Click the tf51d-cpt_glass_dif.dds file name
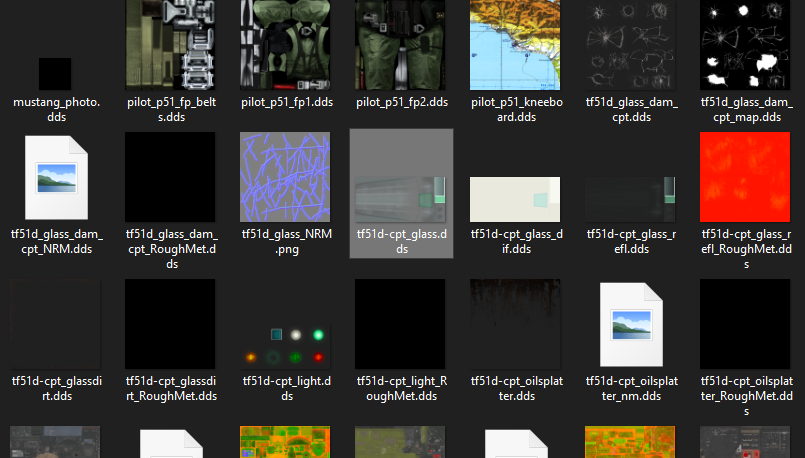This screenshot has width=805, height=458. (517, 241)
